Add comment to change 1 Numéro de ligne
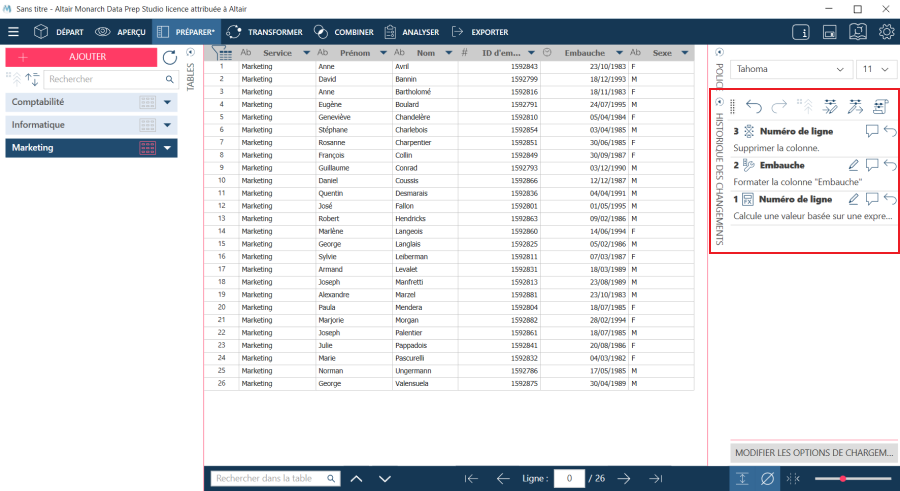This screenshot has width=900, height=491. pos(872,199)
